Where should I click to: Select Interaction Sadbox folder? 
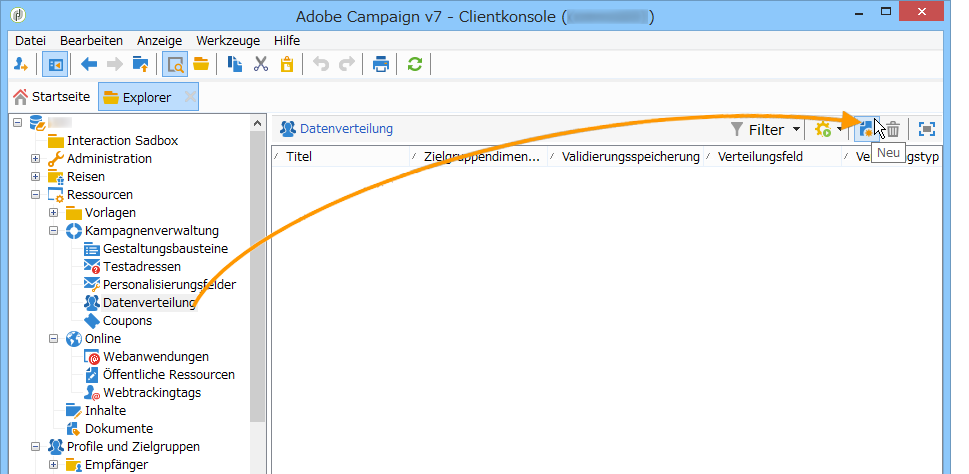pos(122,141)
